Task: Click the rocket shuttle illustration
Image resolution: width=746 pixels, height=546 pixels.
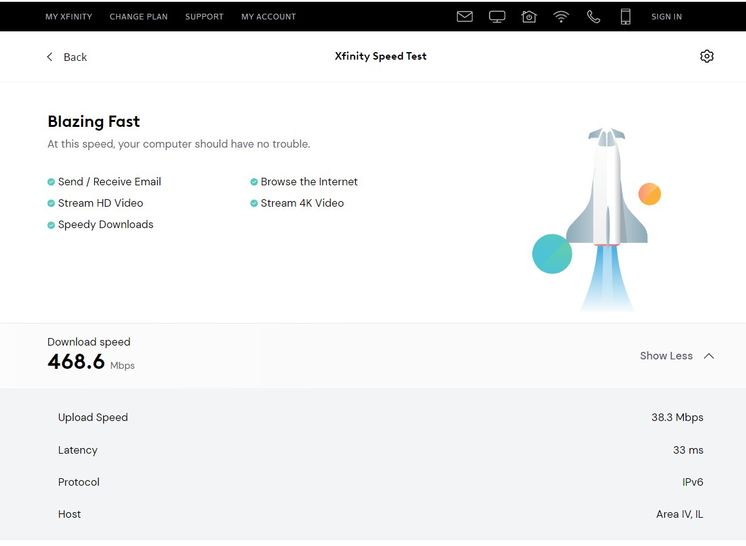Action: (x=607, y=219)
